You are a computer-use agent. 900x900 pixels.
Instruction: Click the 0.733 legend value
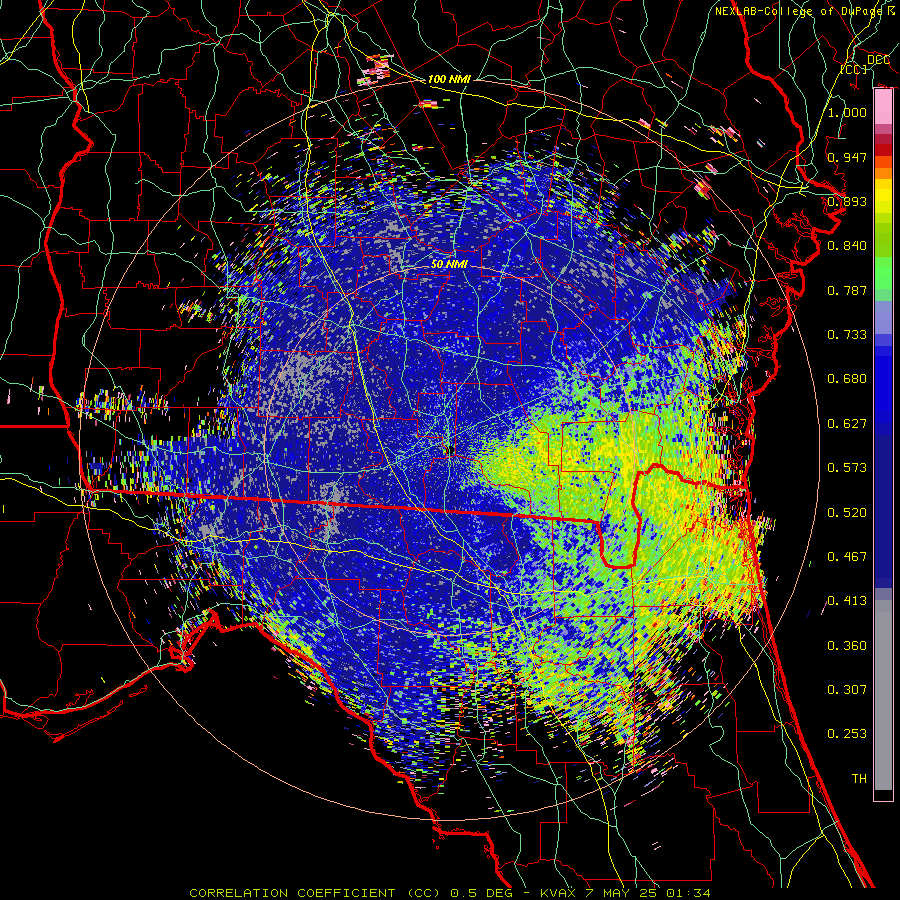[847, 335]
